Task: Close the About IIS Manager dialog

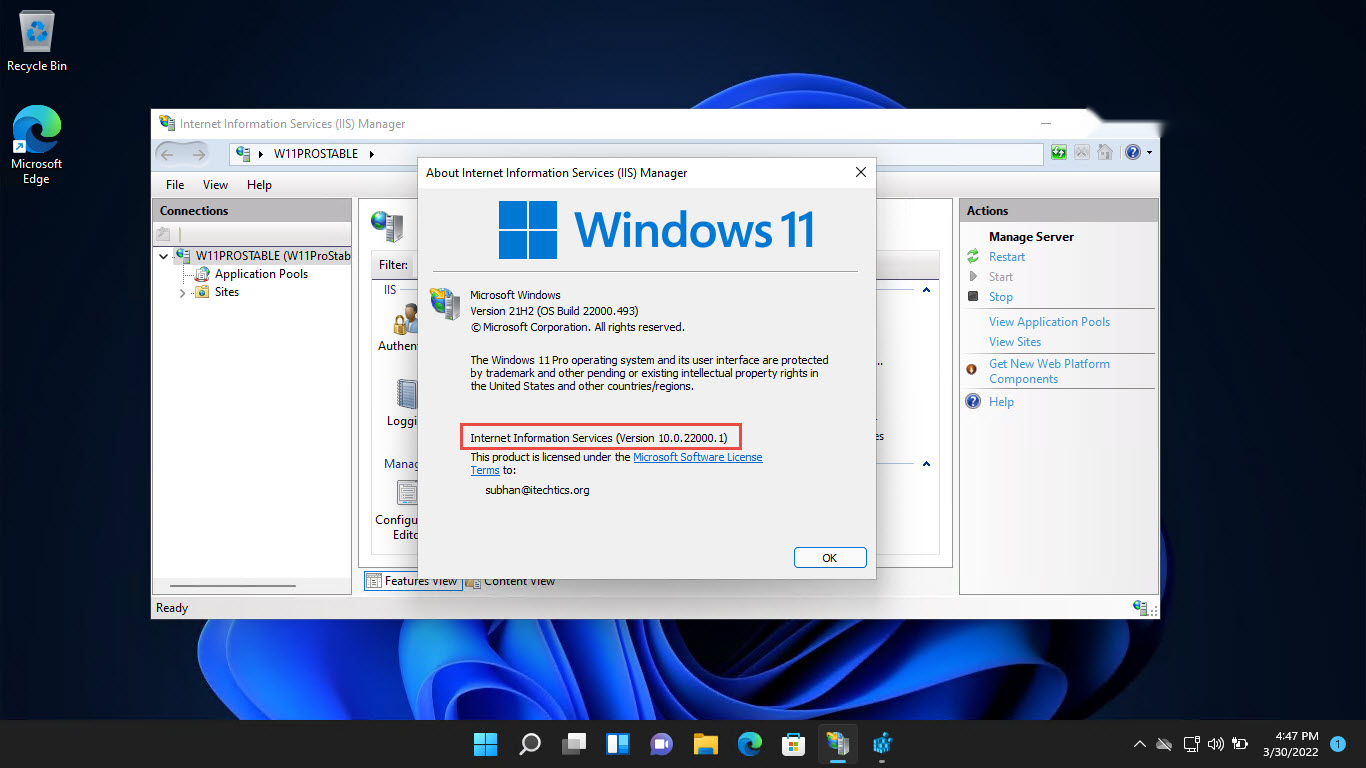Action: coord(860,172)
